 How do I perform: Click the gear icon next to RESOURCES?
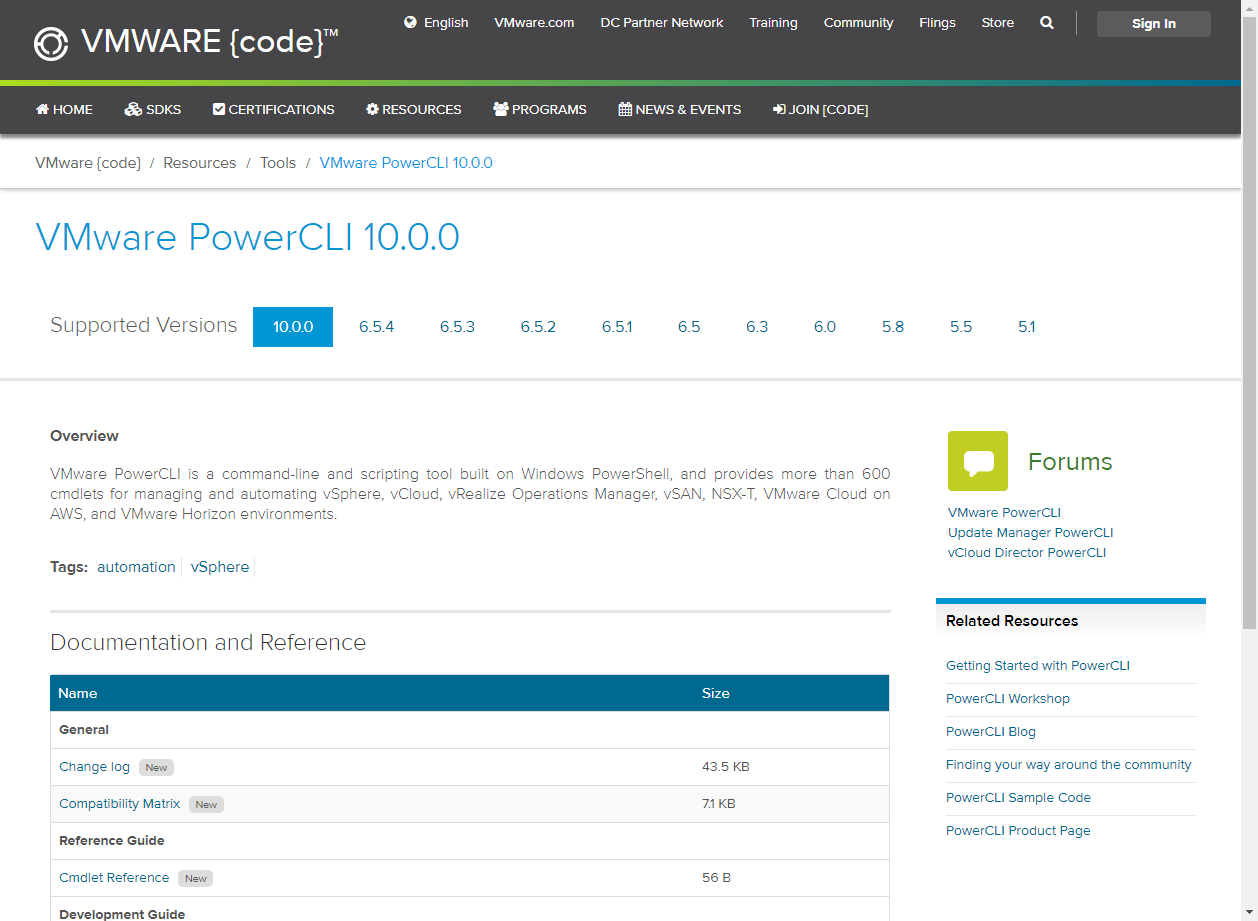(373, 109)
